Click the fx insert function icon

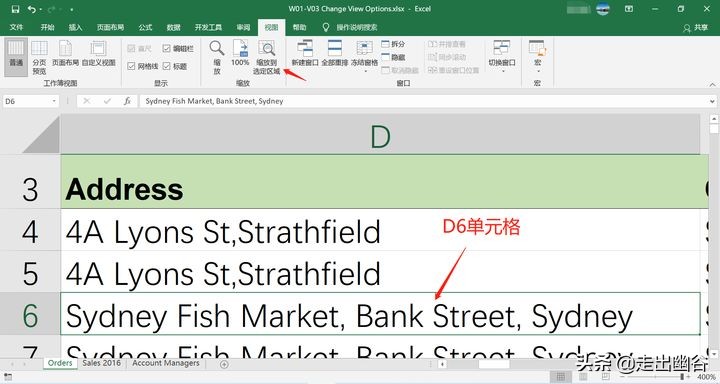pos(127,101)
